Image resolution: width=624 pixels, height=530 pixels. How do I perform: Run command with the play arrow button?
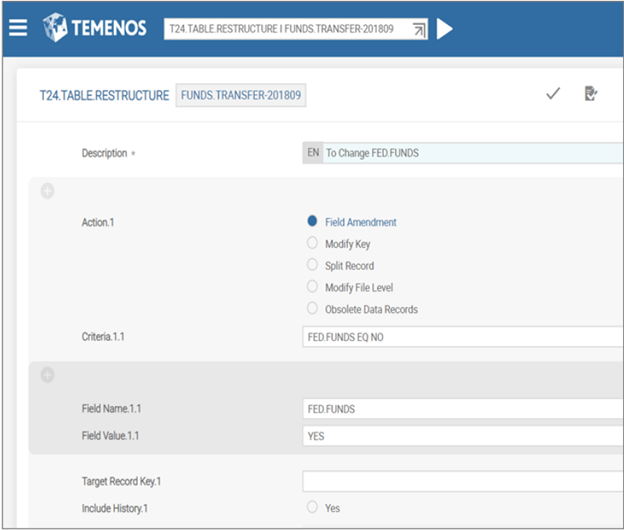tap(445, 29)
